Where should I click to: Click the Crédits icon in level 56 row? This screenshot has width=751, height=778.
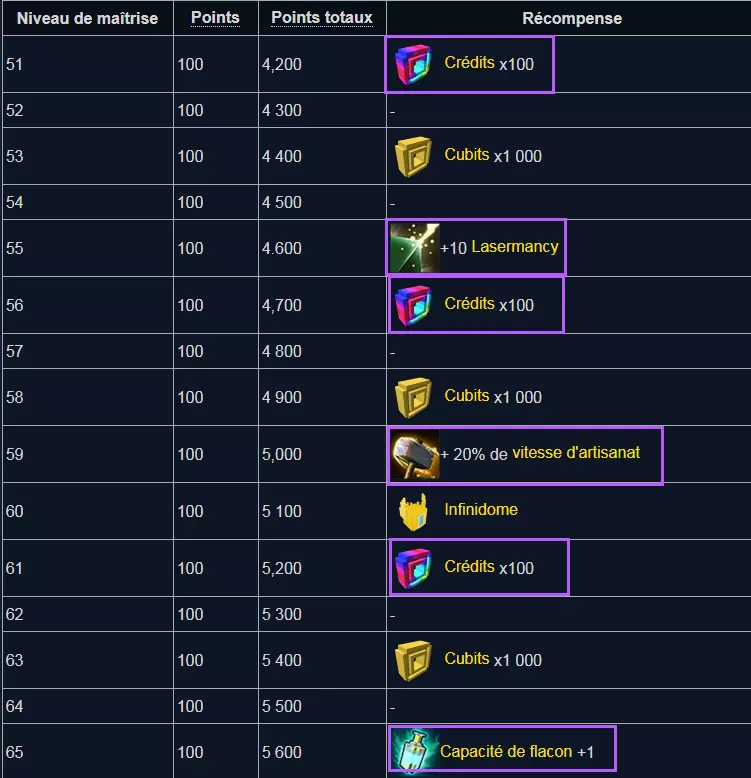pyautogui.click(x=413, y=305)
